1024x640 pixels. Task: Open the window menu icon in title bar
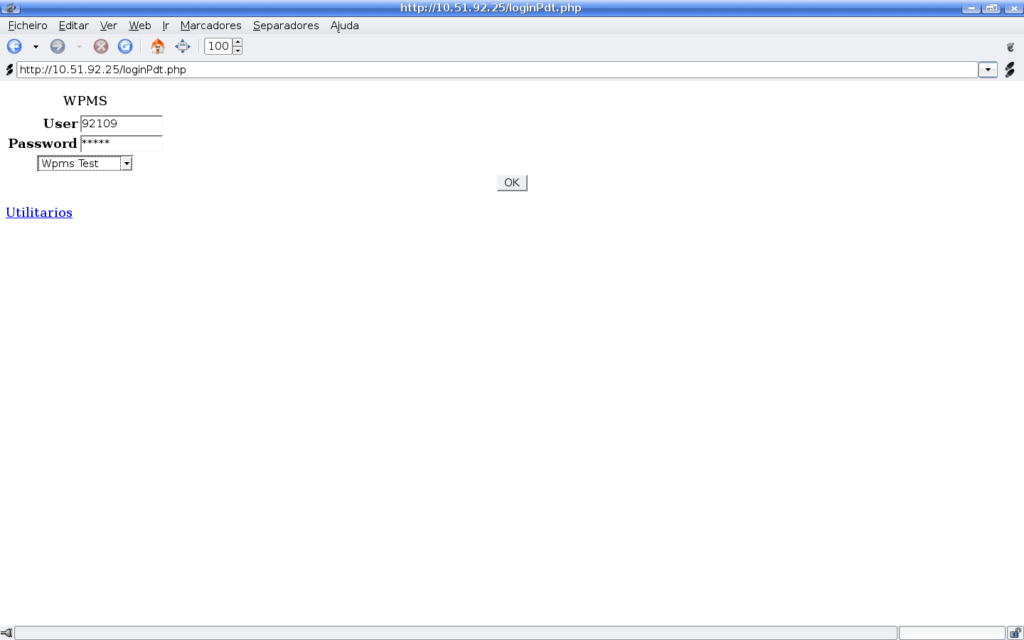10,8
